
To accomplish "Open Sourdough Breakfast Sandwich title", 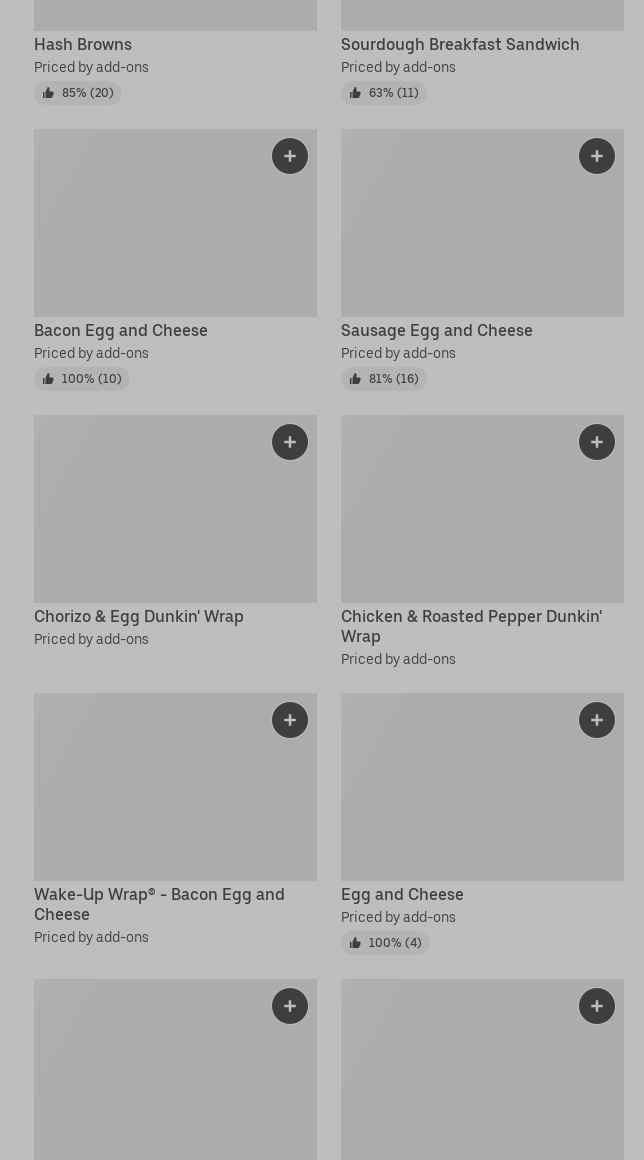I will 460,44.
